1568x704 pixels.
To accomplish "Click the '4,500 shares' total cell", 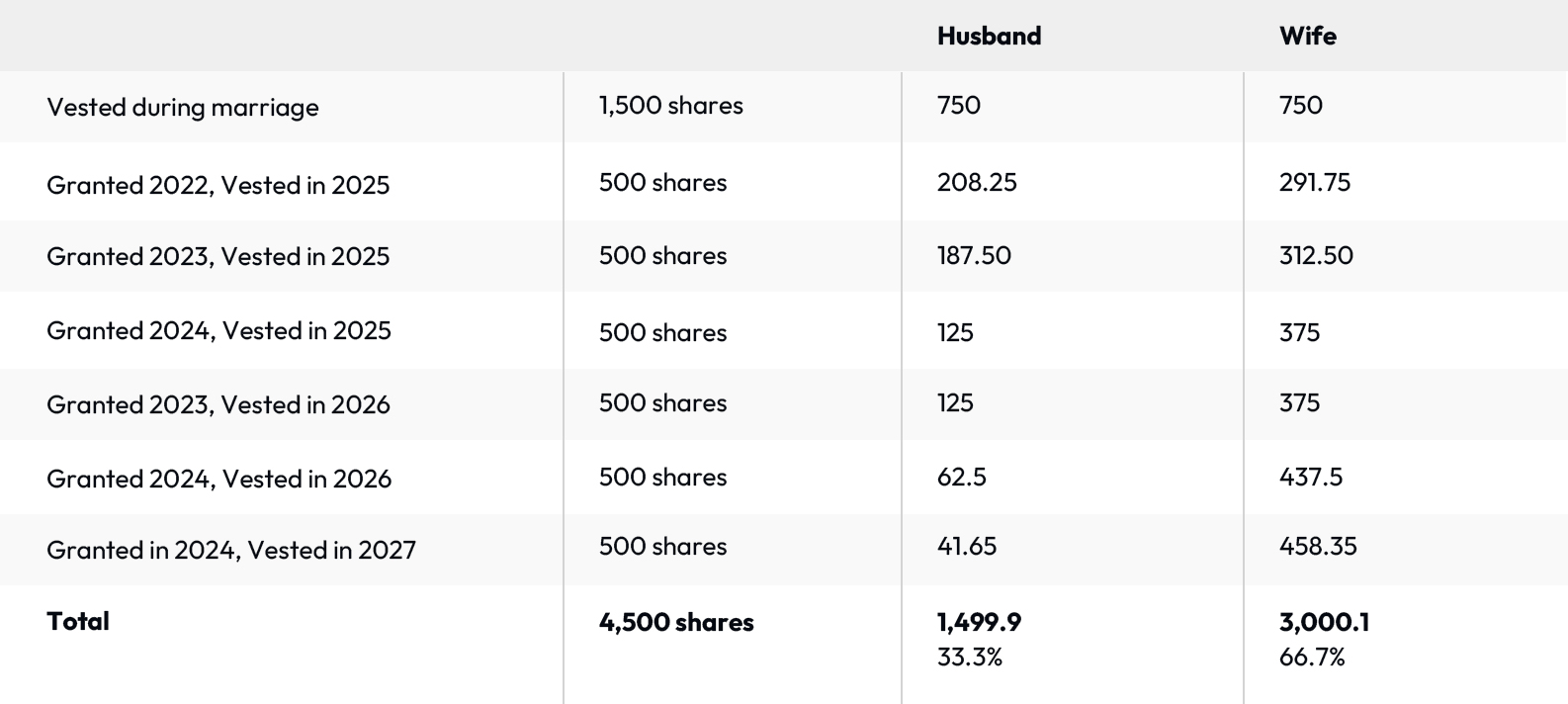I will pyautogui.click(x=676, y=622).
